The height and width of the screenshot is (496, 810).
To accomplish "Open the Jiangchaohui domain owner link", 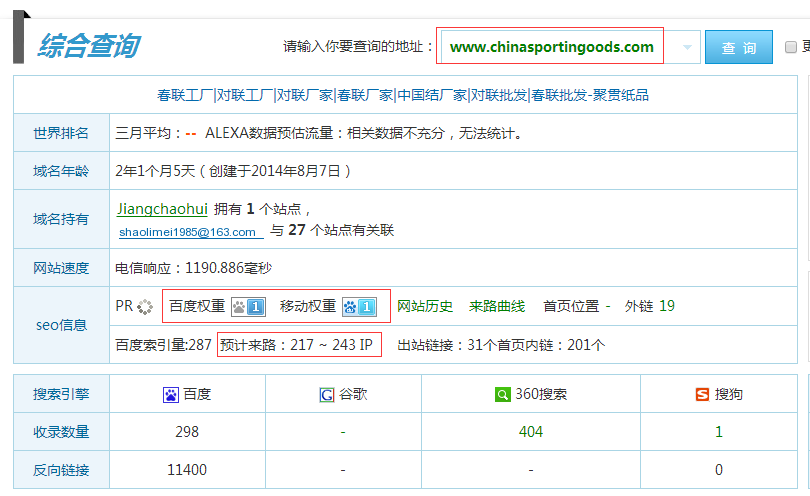I will 162,209.
